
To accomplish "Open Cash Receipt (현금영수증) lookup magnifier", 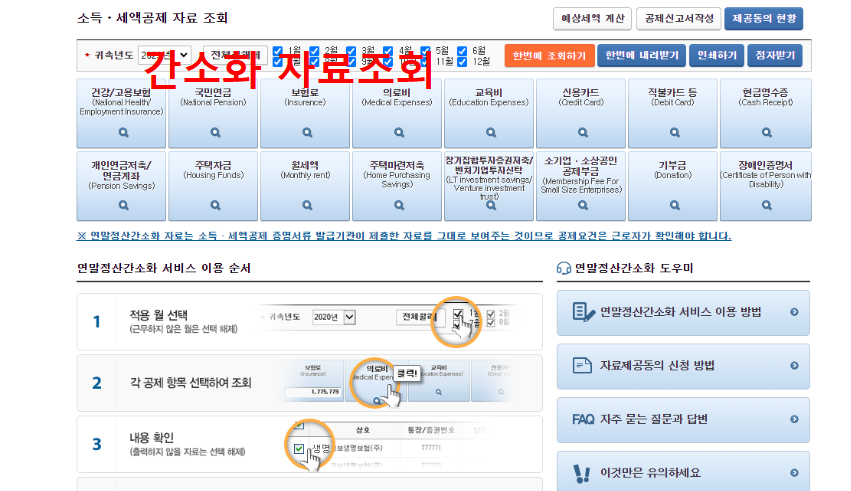I will tap(766, 132).
